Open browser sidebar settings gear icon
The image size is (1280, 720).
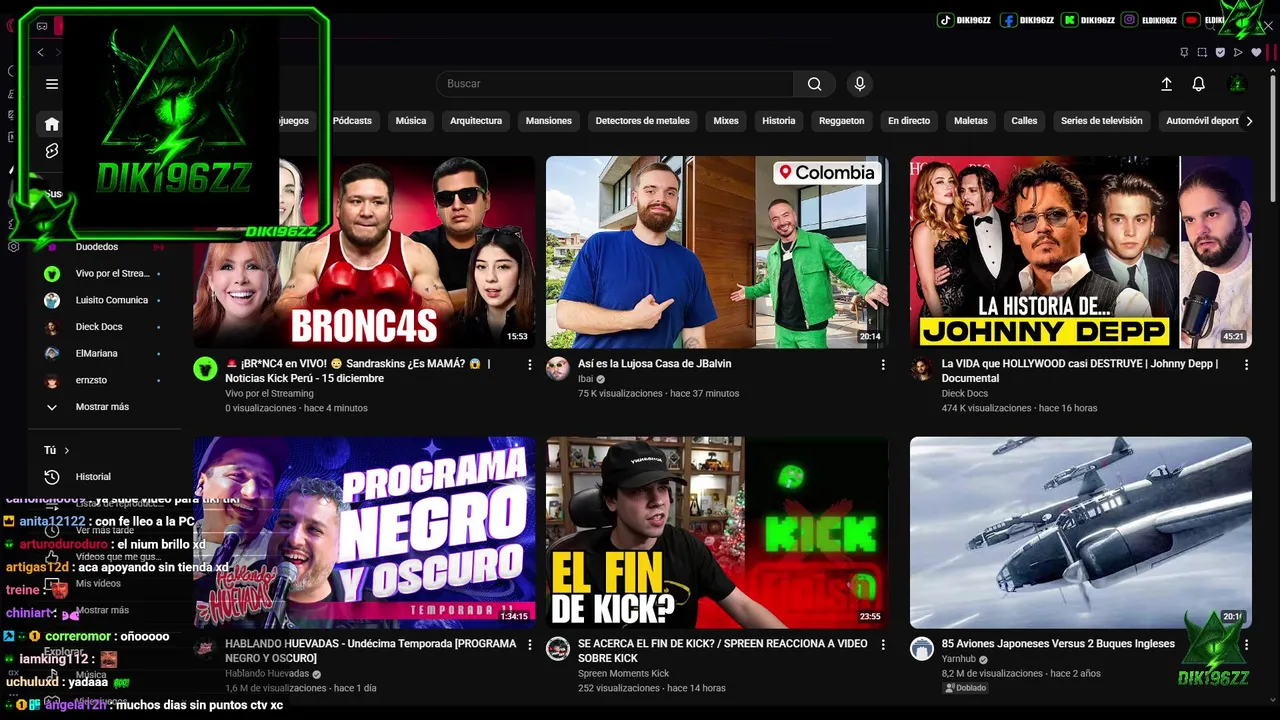pyautogui.click(x=13, y=246)
